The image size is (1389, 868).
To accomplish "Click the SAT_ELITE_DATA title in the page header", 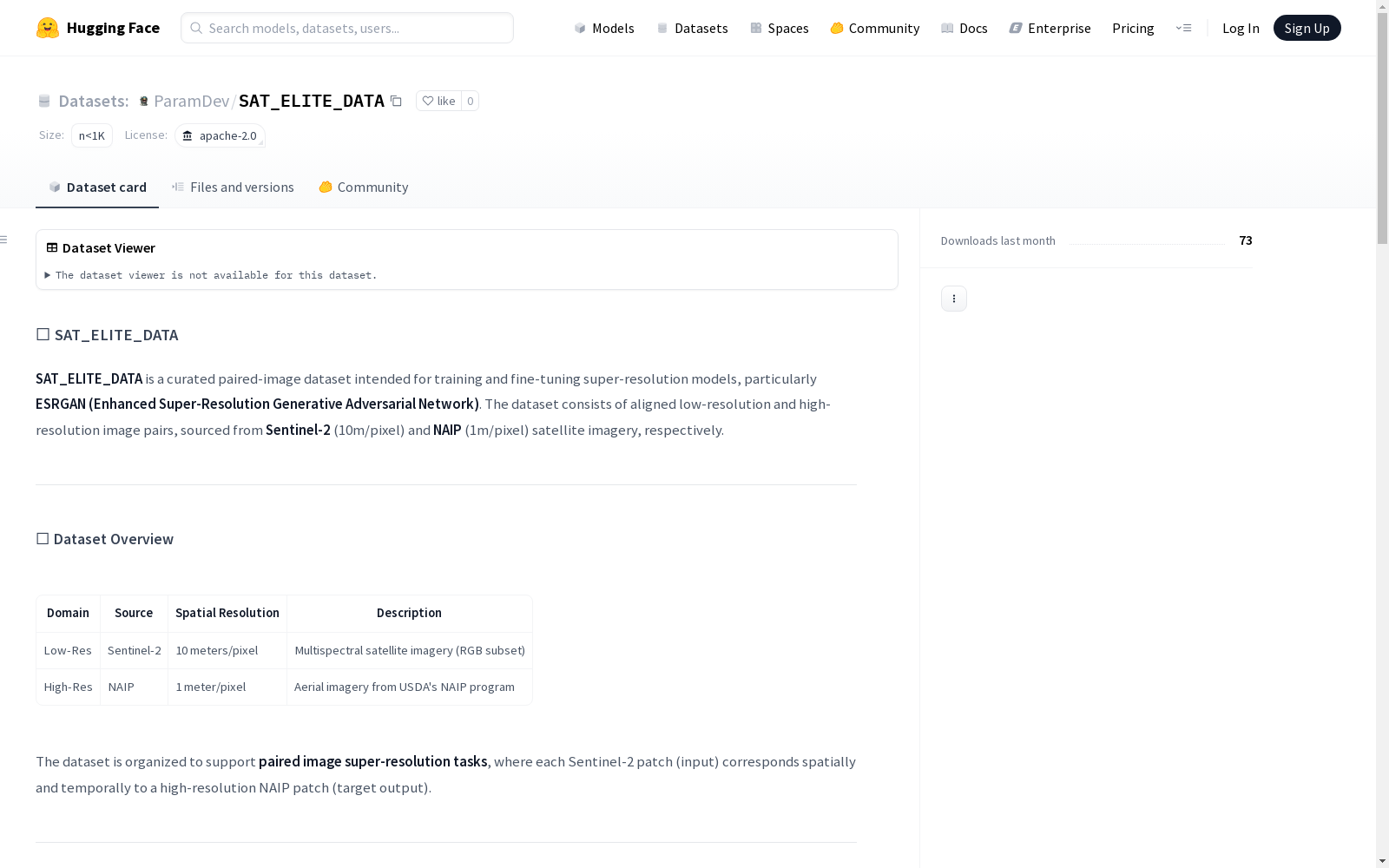I will coord(312,101).
